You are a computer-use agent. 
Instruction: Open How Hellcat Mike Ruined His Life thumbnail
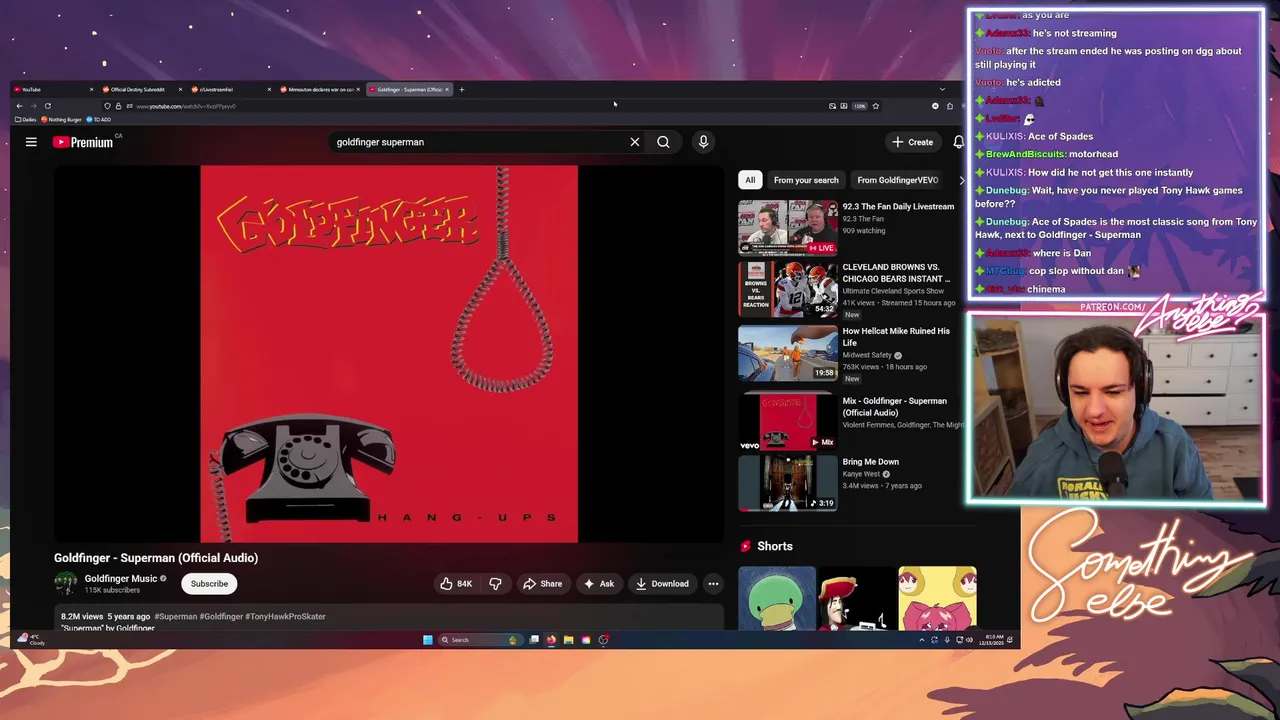788,353
